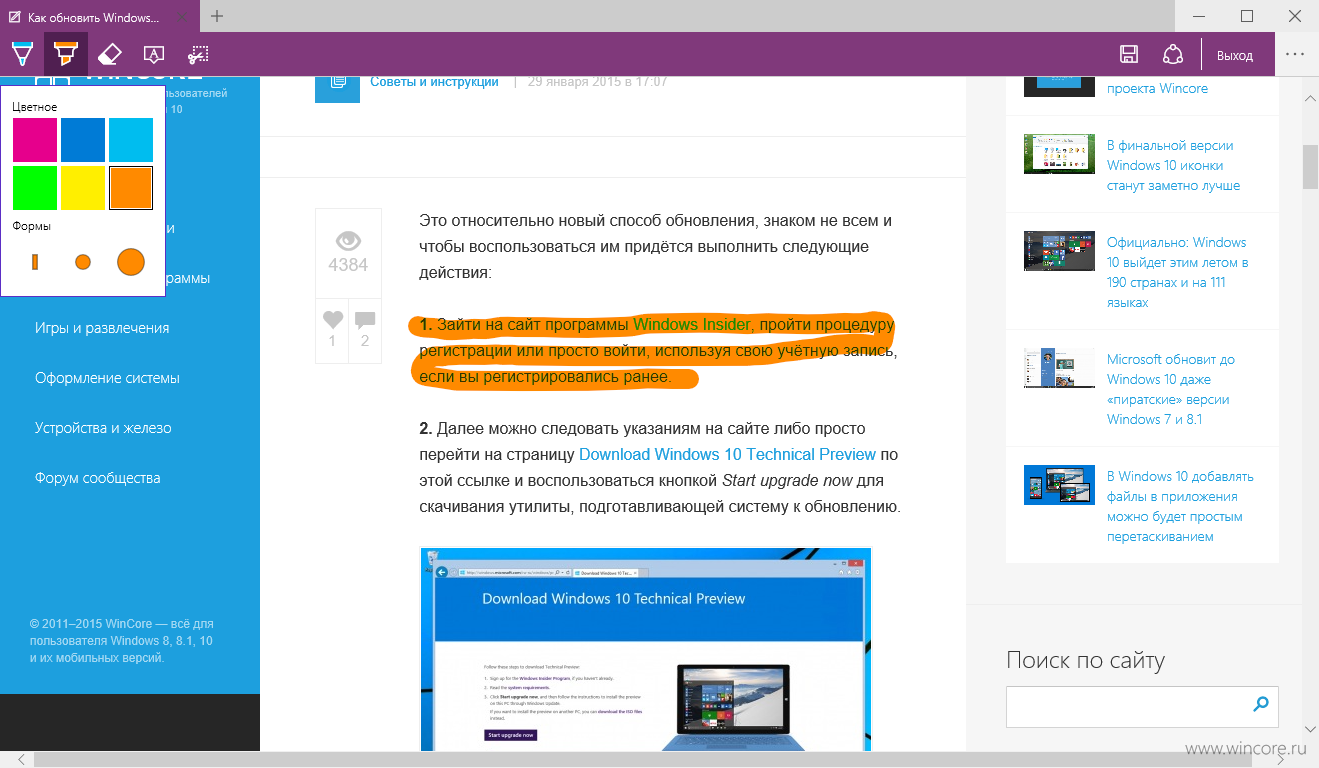Click the vertical scrollbar thumb

[x=1309, y=167]
